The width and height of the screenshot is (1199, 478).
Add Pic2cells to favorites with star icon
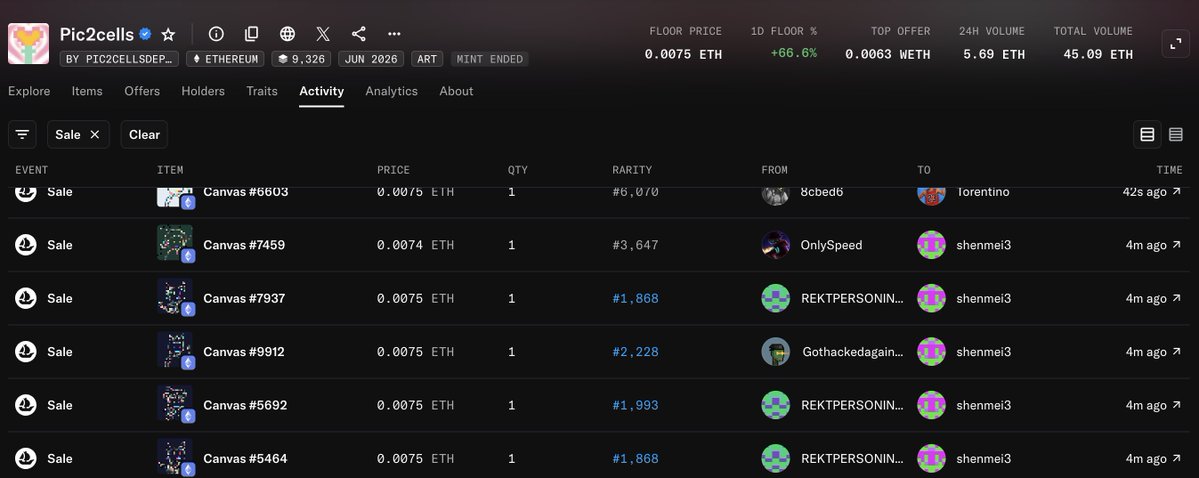pos(168,34)
